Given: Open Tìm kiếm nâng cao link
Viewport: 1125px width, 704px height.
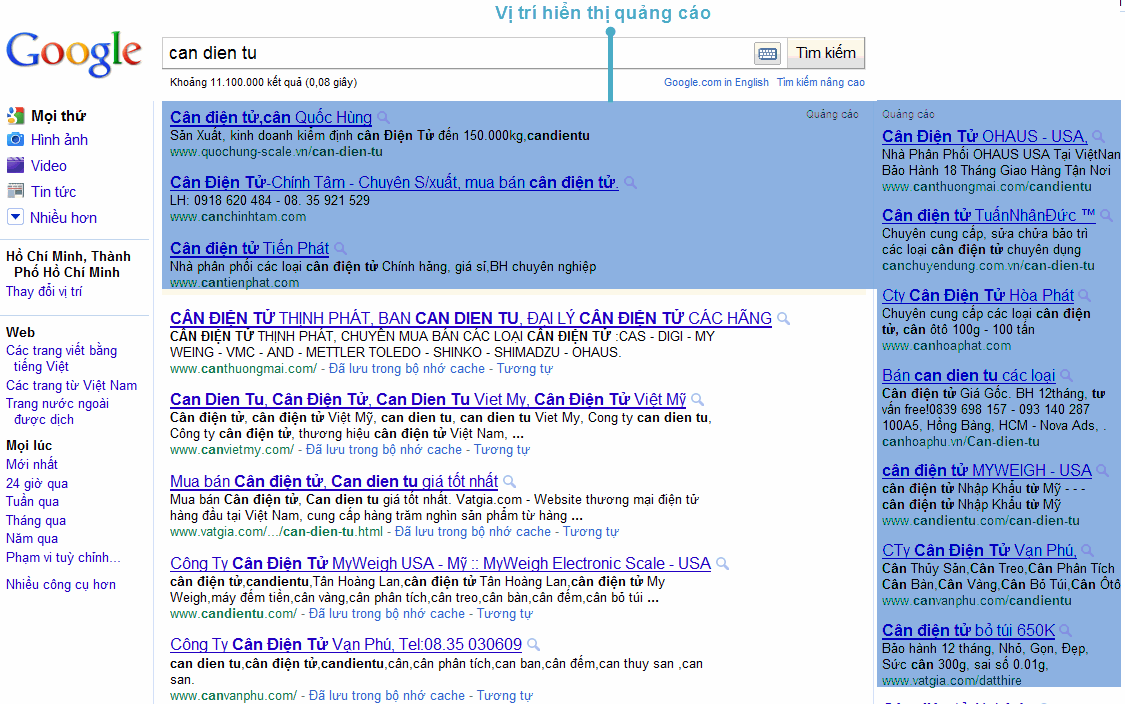Looking at the screenshot, I should click(820, 82).
